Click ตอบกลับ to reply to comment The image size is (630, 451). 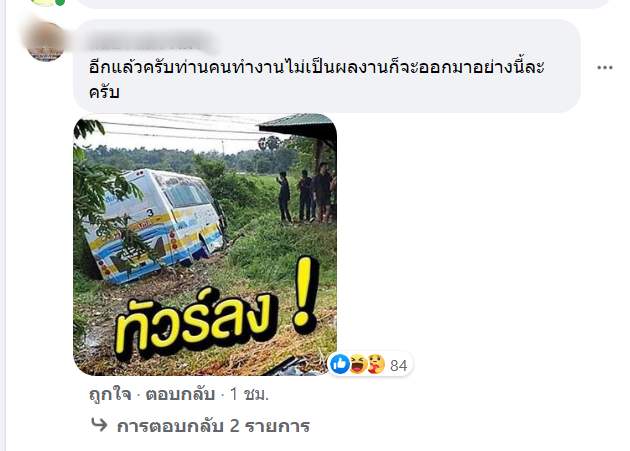pyautogui.click(x=180, y=395)
